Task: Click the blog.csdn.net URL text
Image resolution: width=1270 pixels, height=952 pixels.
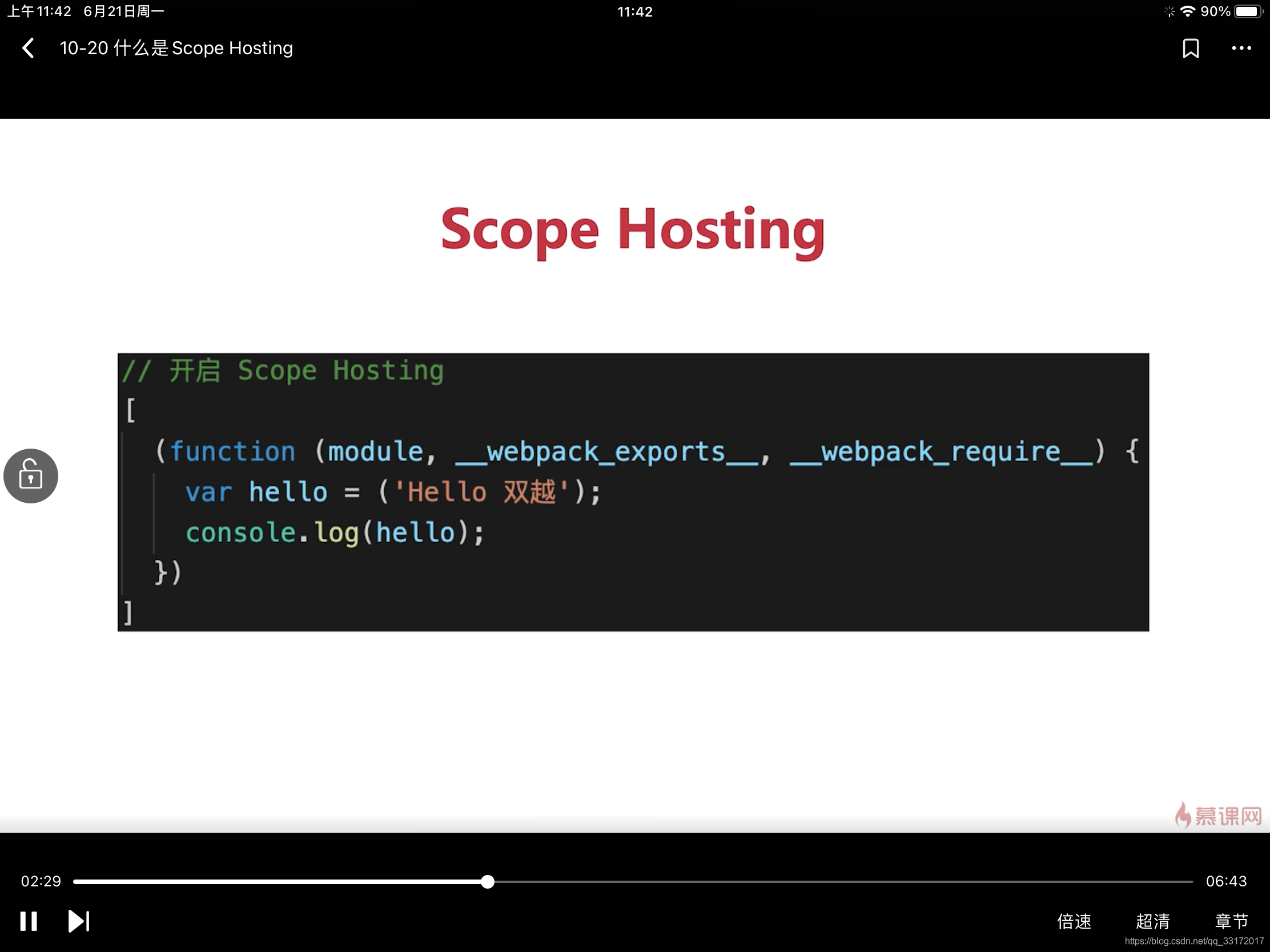Action: tap(1194, 941)
